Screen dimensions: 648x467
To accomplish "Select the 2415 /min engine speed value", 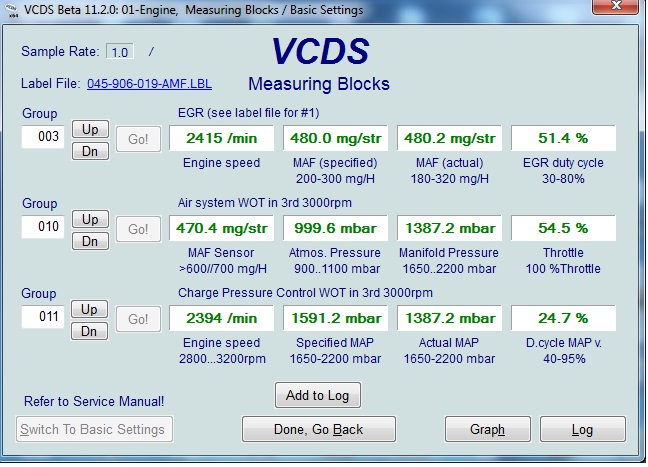I will [x=222, y=138].
